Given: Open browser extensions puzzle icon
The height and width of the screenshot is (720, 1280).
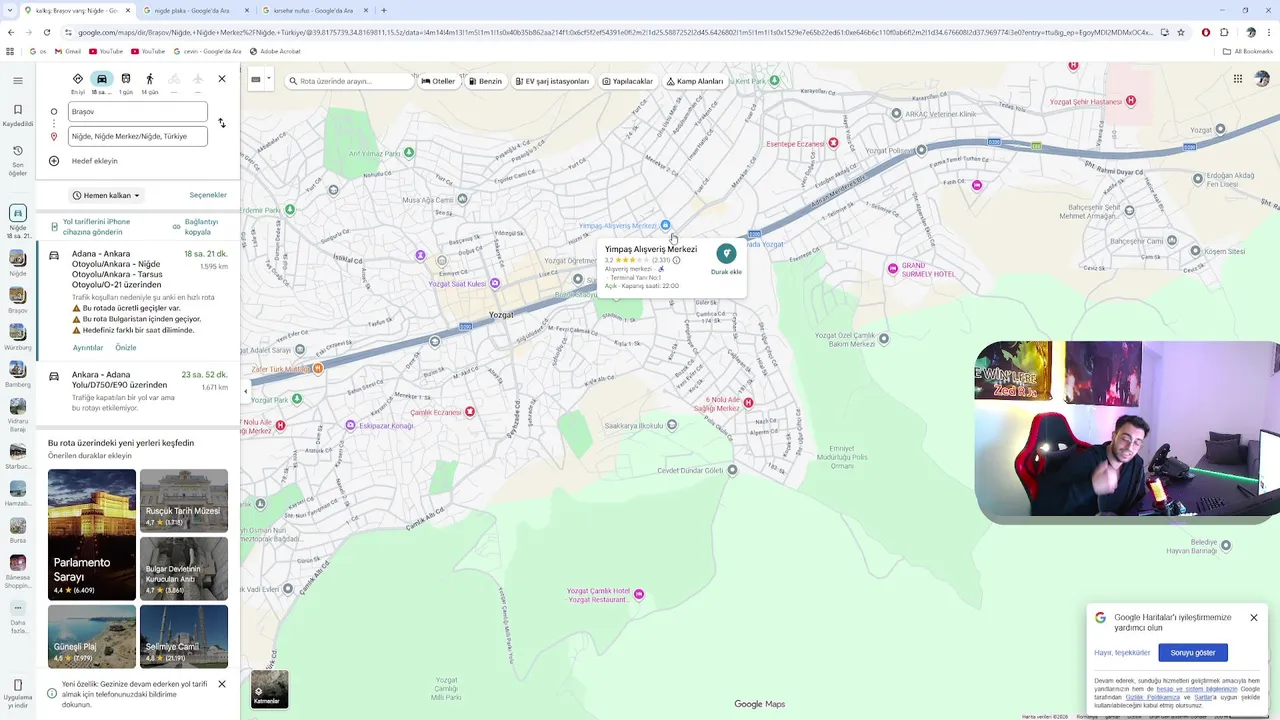Looking at the screenshot, I should pos(1224,32).
